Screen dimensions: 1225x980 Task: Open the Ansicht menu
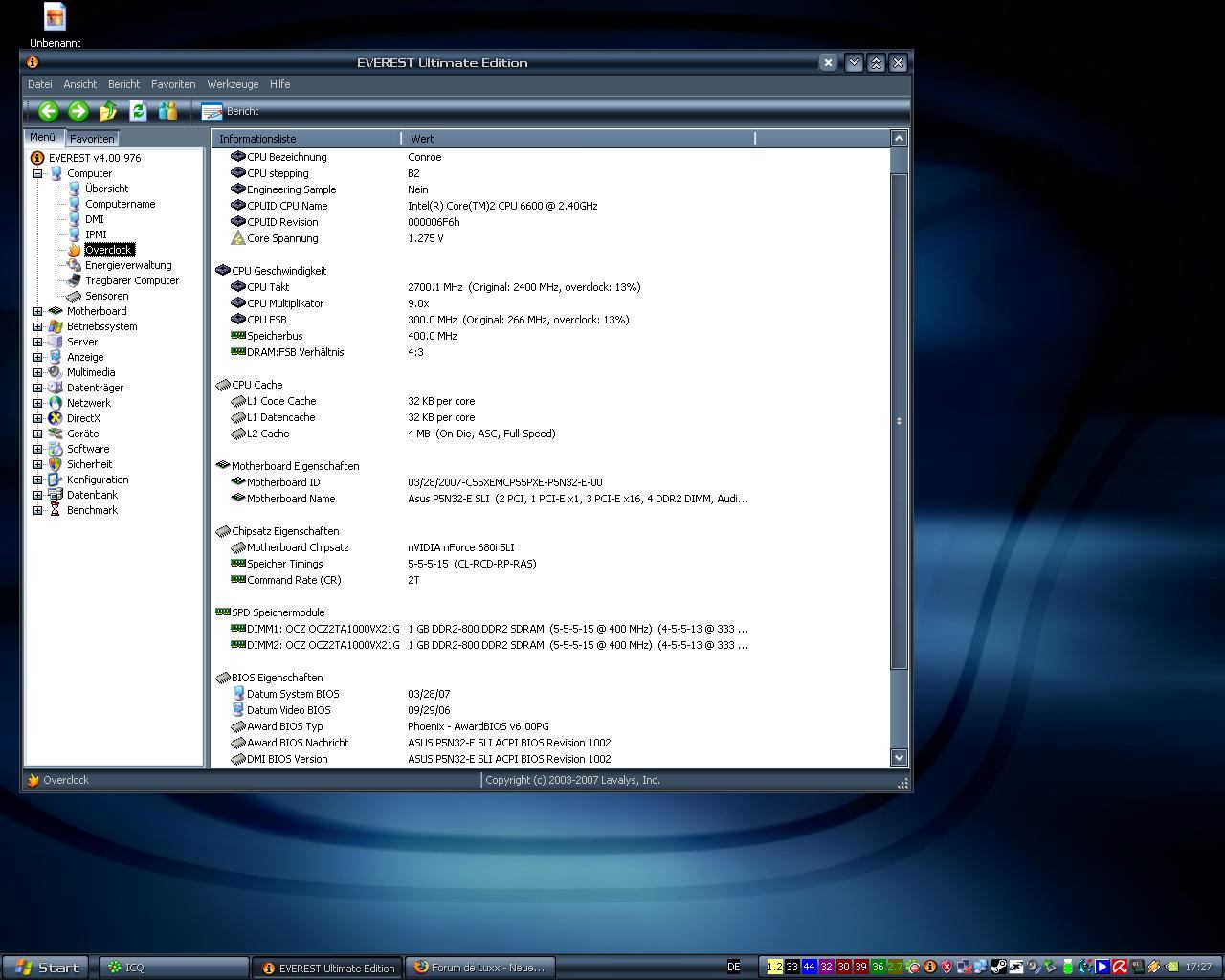click(80, 84)
